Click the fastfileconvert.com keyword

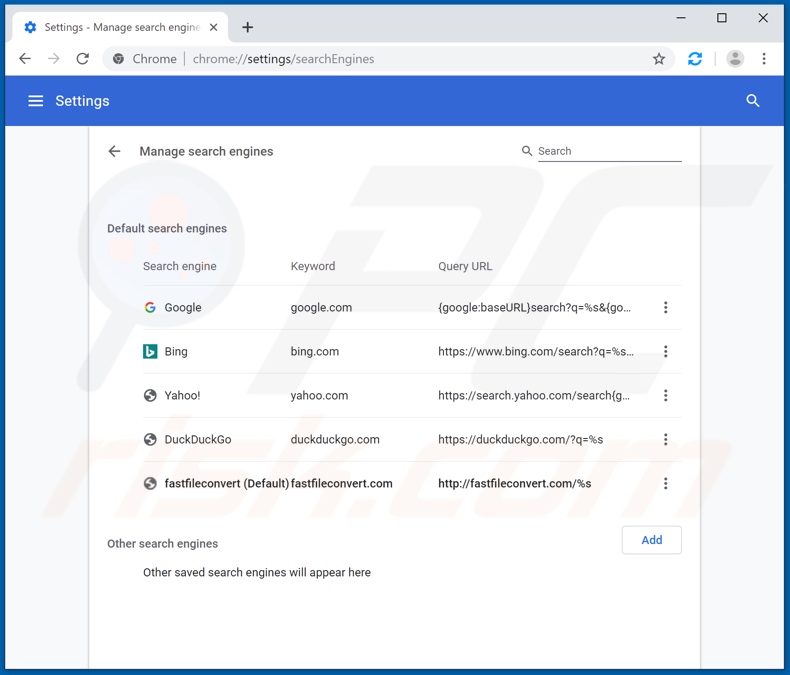(x=341, y=484)
